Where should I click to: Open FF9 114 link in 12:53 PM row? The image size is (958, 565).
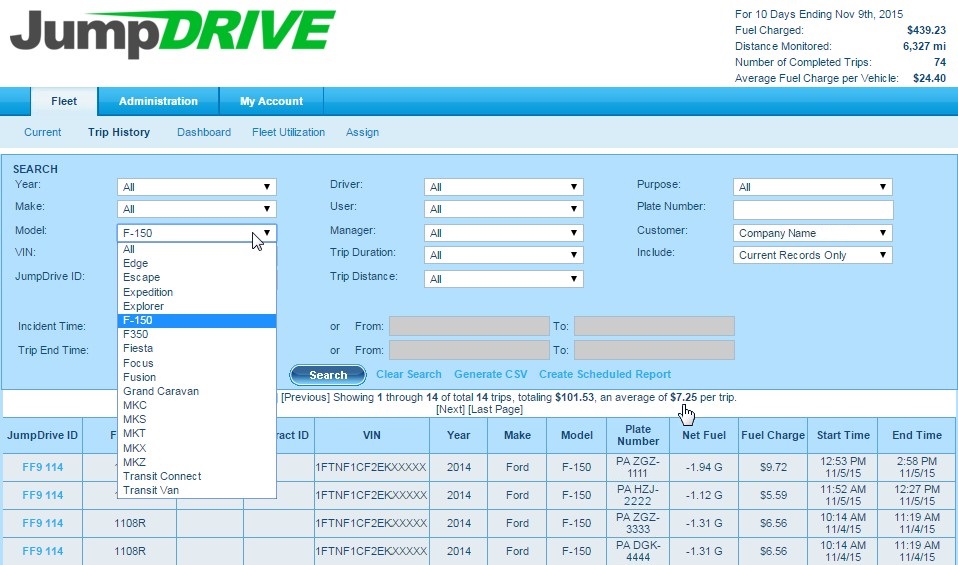[x=43, y=467]
